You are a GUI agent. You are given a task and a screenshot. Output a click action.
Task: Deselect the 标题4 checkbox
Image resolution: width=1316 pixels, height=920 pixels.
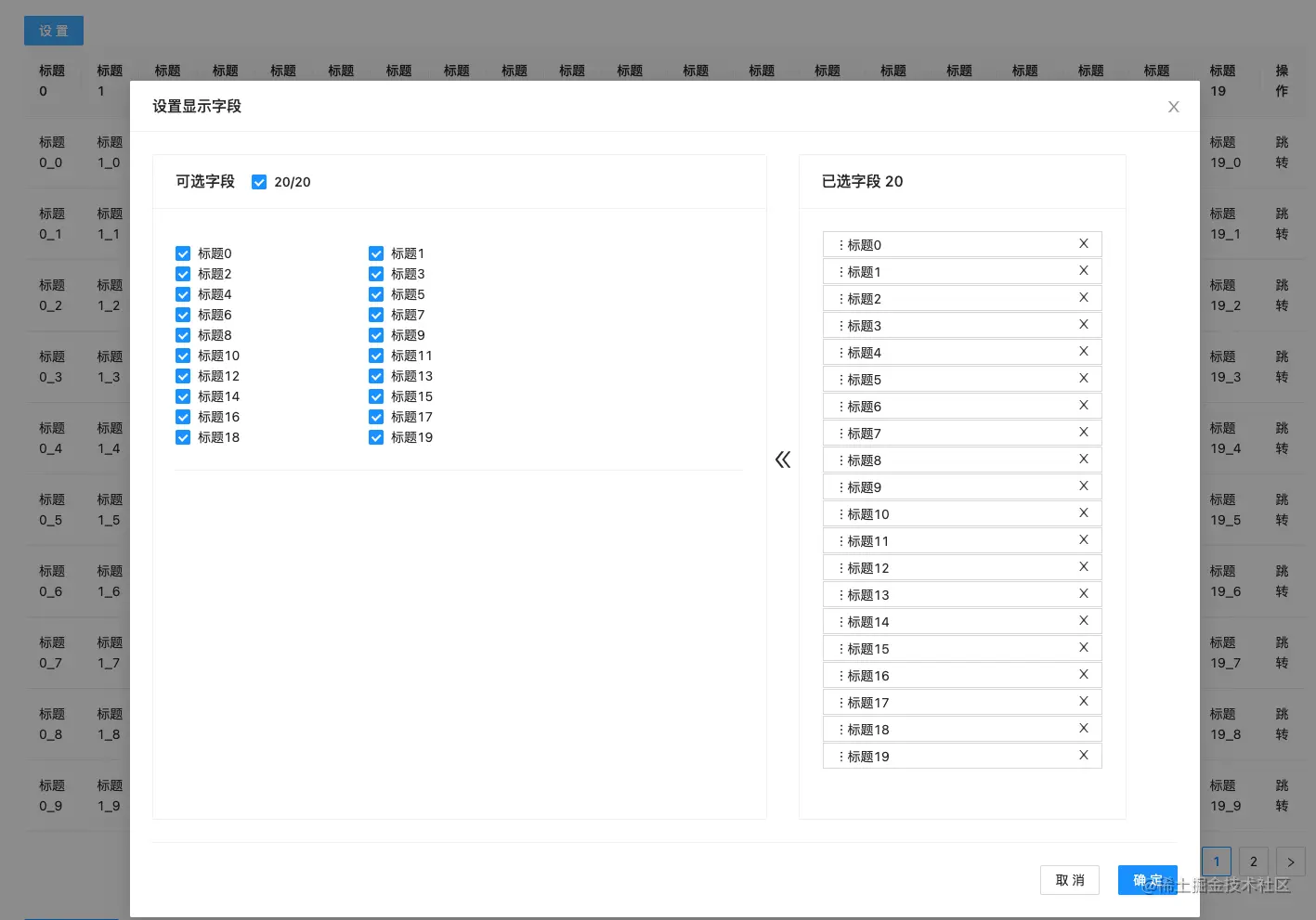coord(183,294)
